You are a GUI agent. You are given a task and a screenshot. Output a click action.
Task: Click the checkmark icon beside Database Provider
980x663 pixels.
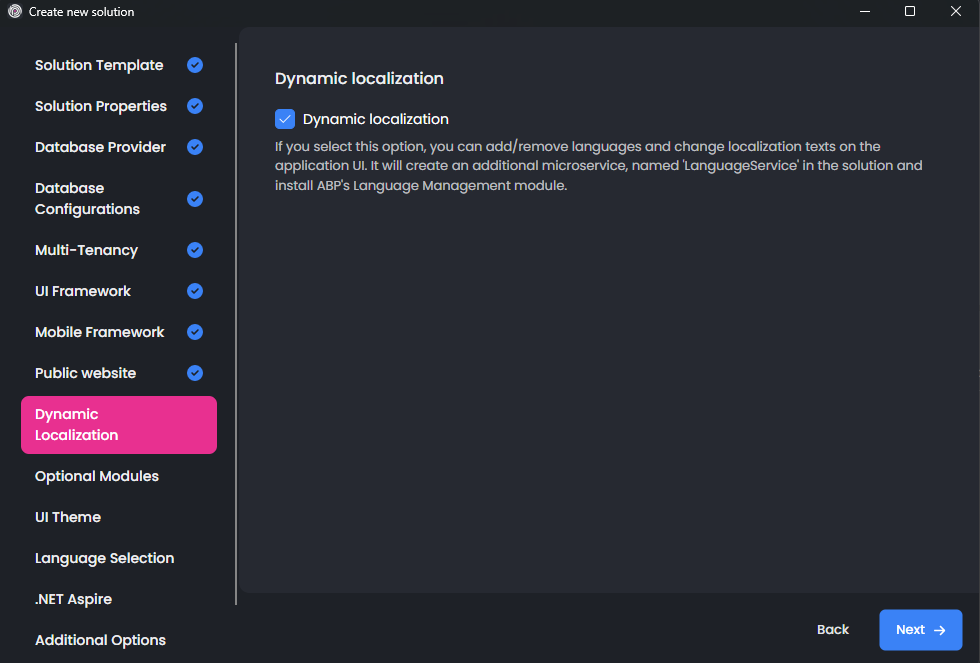[195, 147]
